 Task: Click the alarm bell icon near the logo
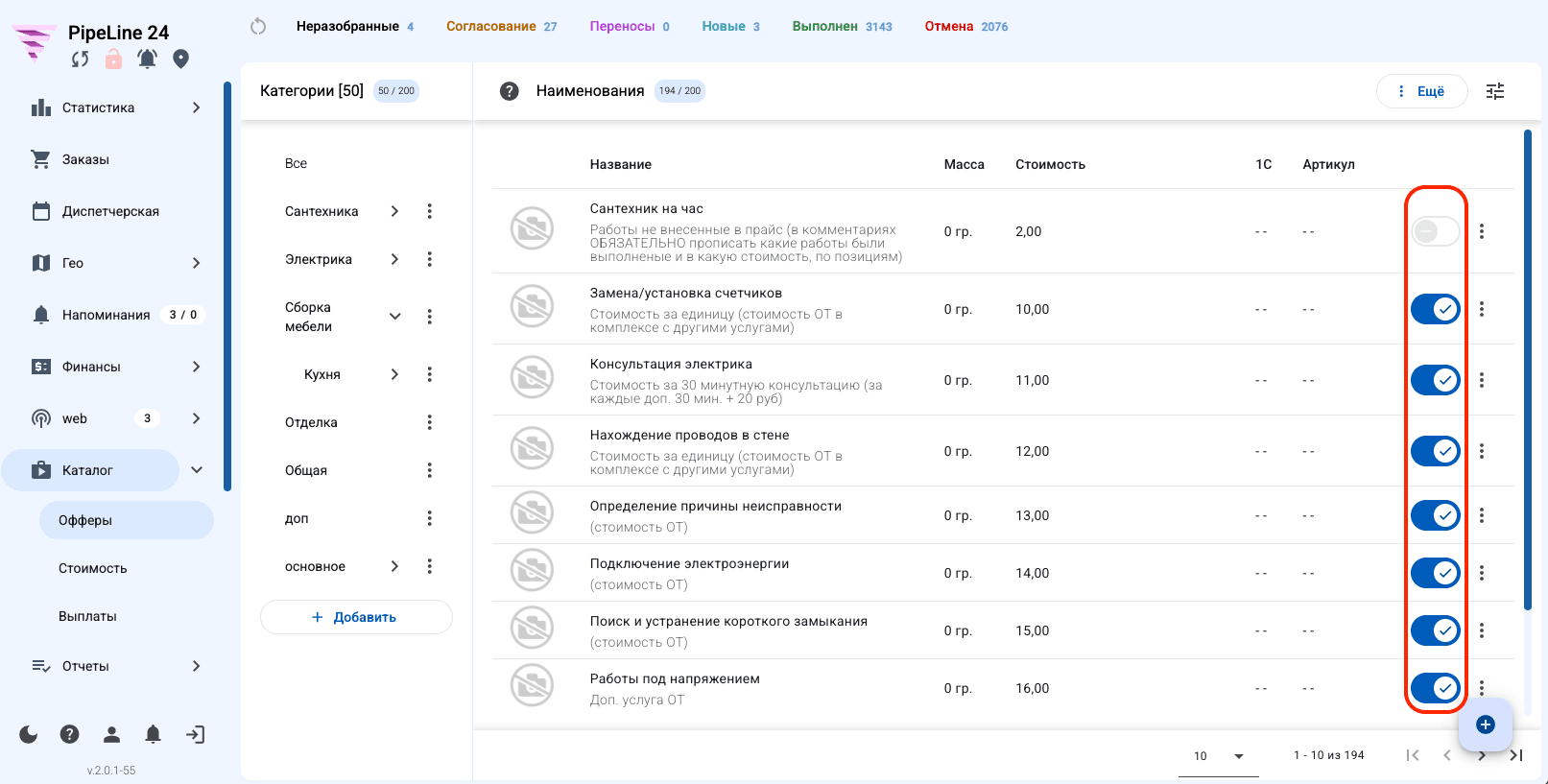click(x=147, y=59)
